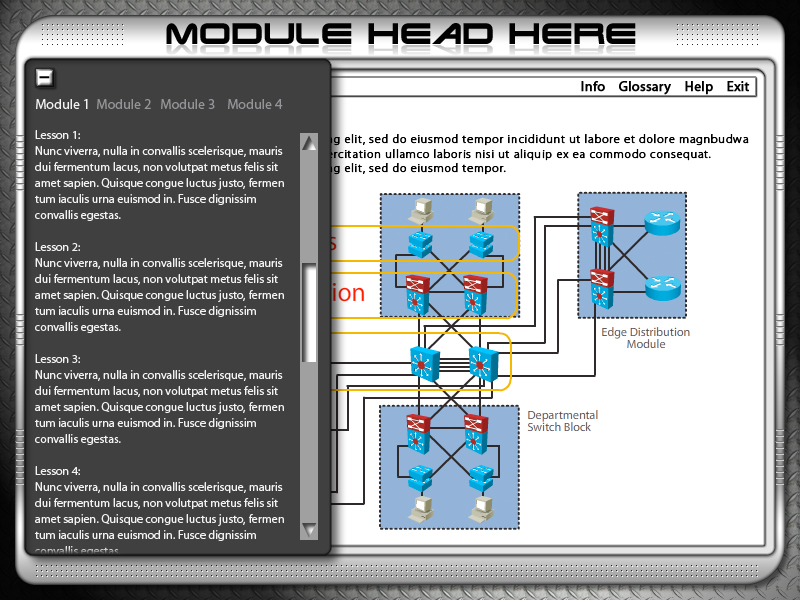Image resolution: width=800 pixels, height=600 pixels.
Task: Collapse the module panel with the minus button
Action: [x=44, y=77]
